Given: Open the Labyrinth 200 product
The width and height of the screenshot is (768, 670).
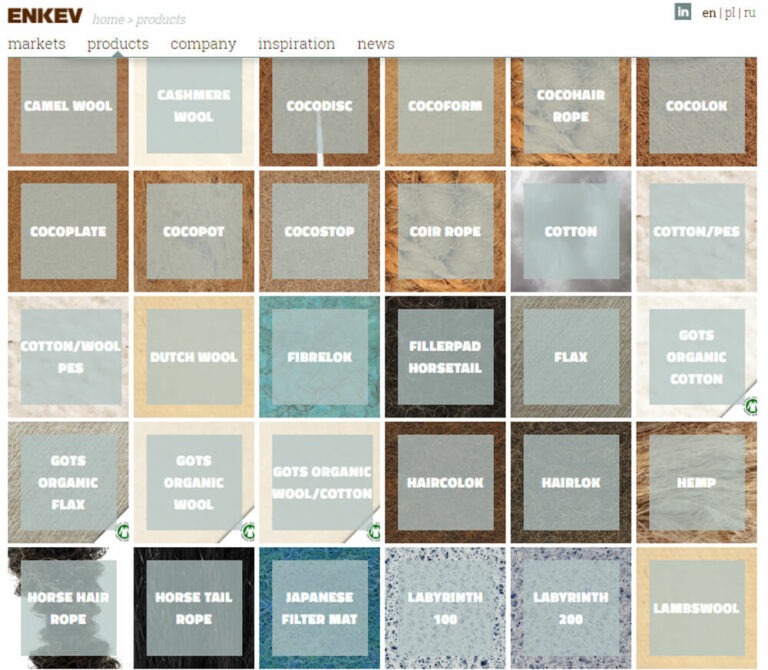Looking at the screenshot, I should (x=571, y=608).
